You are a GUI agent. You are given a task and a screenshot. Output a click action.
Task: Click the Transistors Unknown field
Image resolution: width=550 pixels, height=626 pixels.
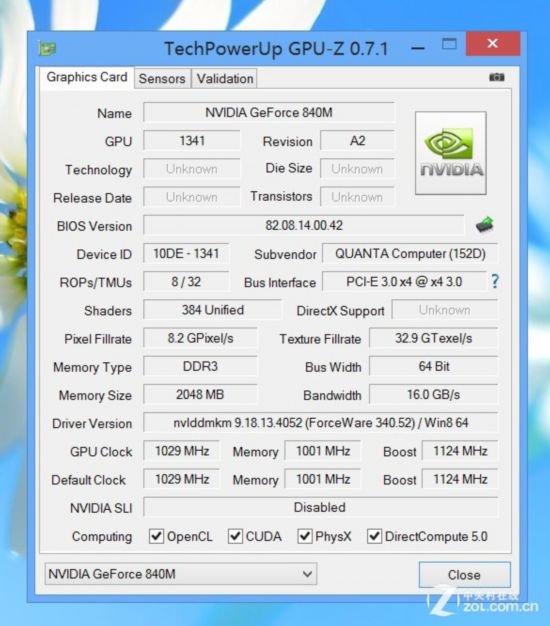pos(357,197)
